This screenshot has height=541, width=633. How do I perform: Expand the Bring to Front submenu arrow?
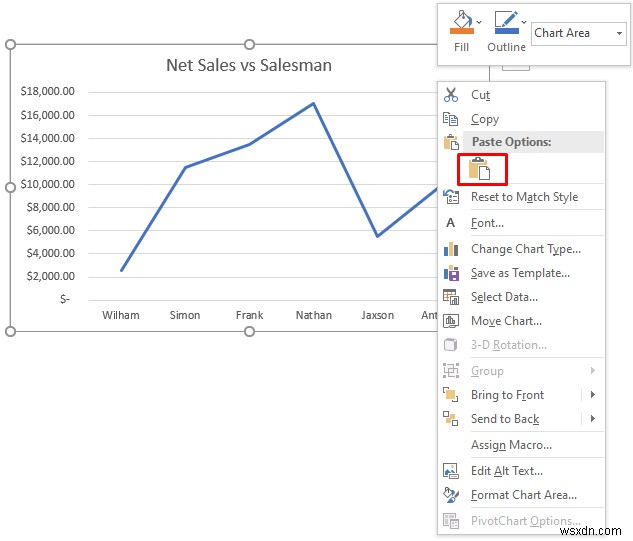click(593, 395)
